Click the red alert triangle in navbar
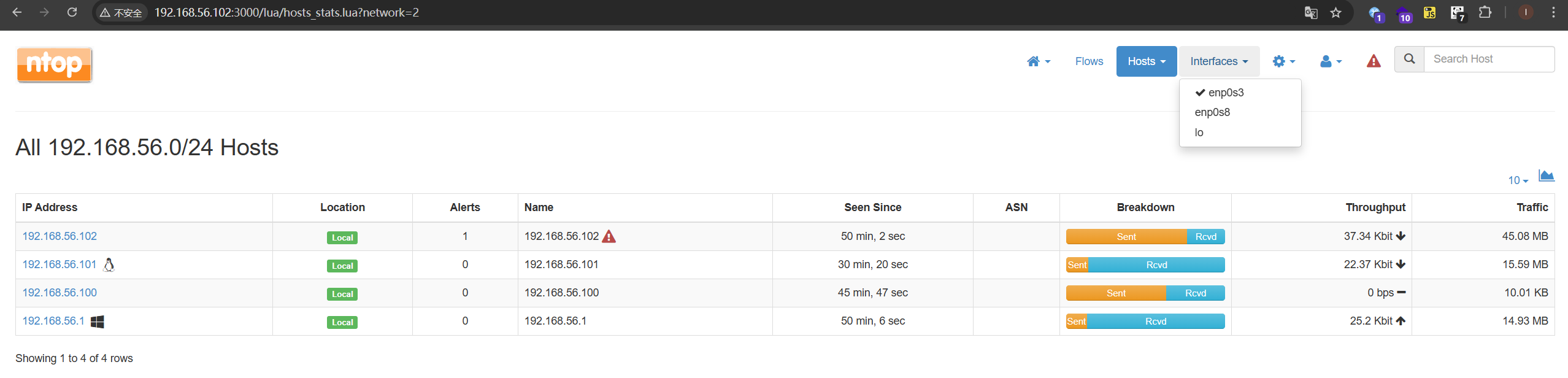Screen dimensions: 1568x378 (x=1374, y=61)
